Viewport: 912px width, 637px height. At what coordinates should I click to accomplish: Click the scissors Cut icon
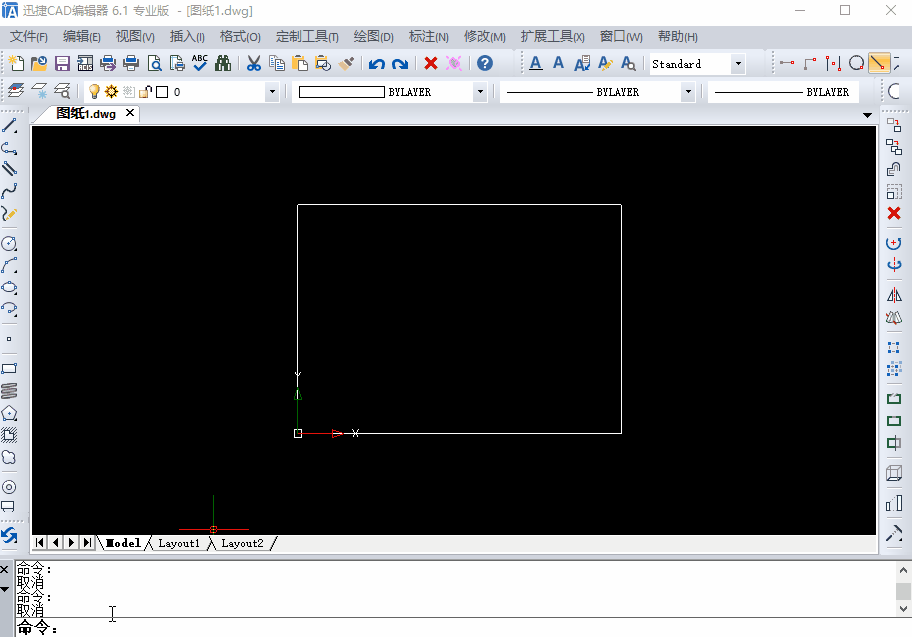(254, 63)
